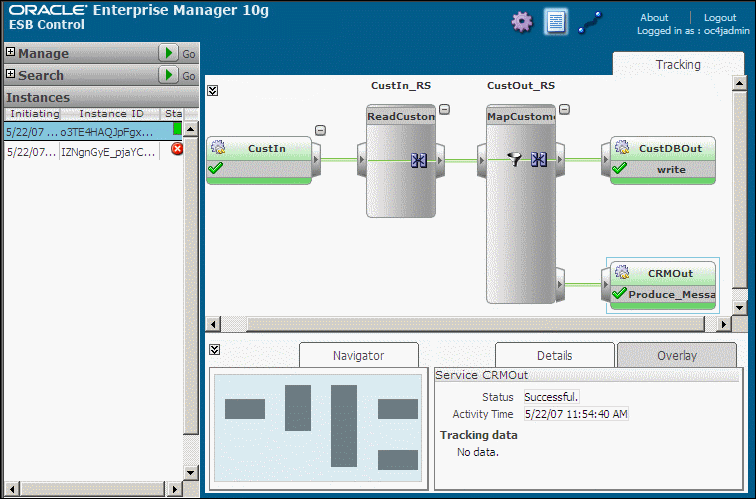The width and height of the screenshot is (756, 499).
Task: Click the filter funnel icon in MapCustomer
Action: (514, 159)
